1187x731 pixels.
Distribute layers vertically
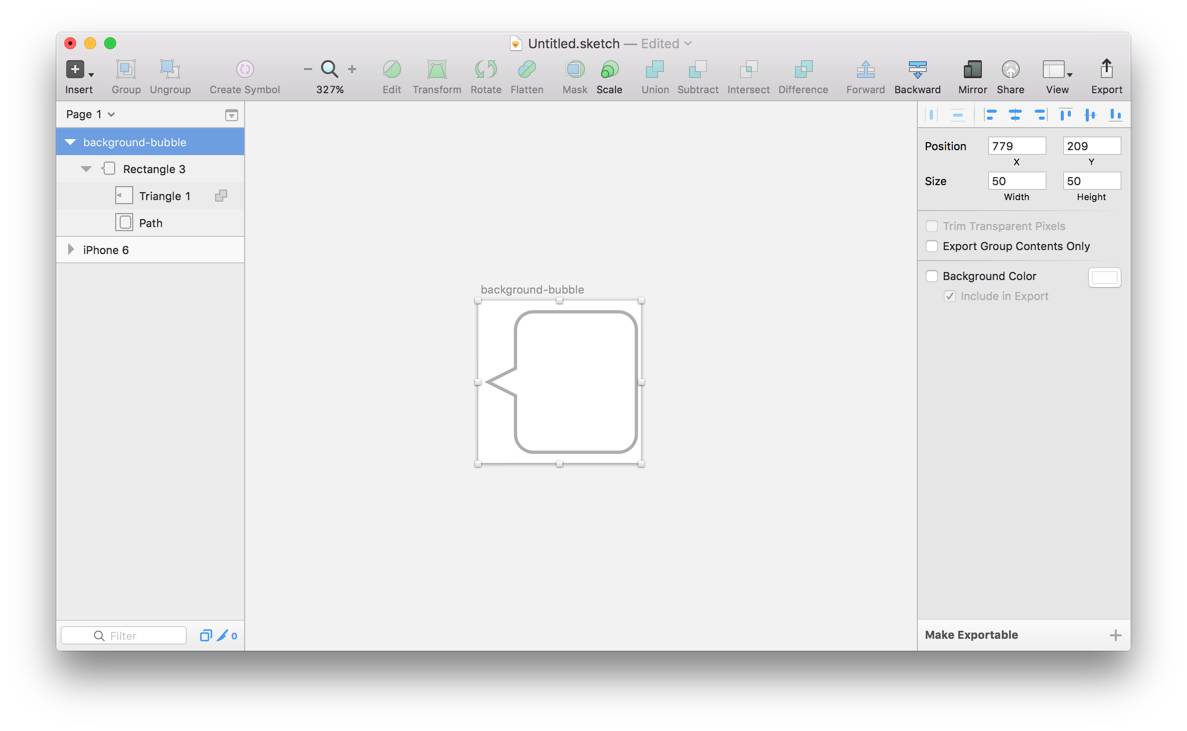(x=958, y=115)
